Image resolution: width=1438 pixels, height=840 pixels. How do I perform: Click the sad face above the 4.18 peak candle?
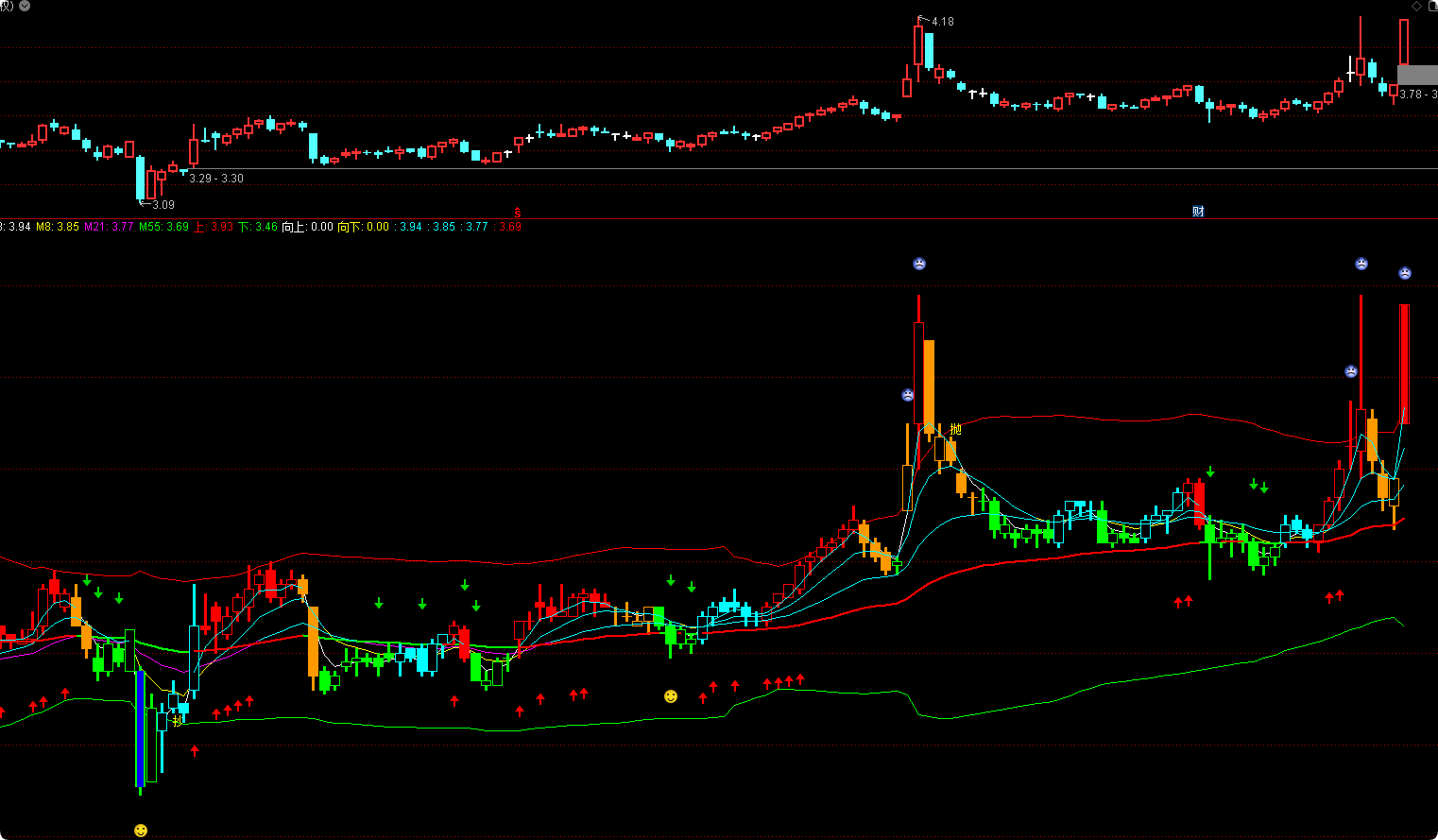(x=919, y=264)
